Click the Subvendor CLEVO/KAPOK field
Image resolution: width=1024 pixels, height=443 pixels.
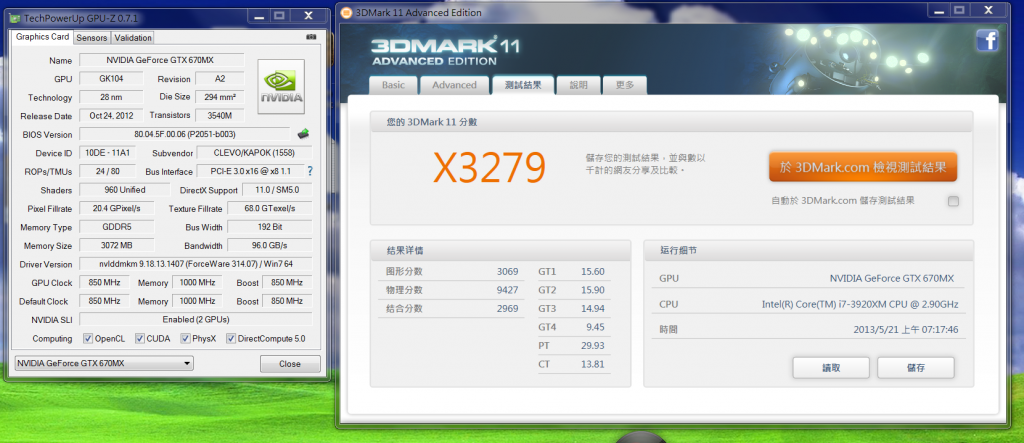click(x=254, y=153)
